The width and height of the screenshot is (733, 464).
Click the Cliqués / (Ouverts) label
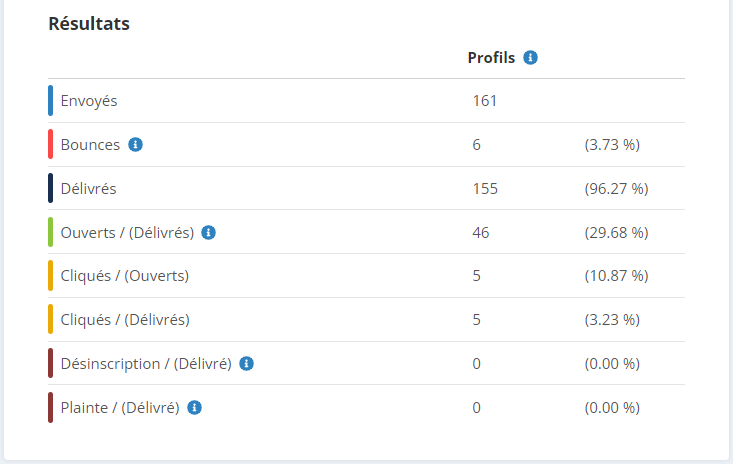coord(125,276)
